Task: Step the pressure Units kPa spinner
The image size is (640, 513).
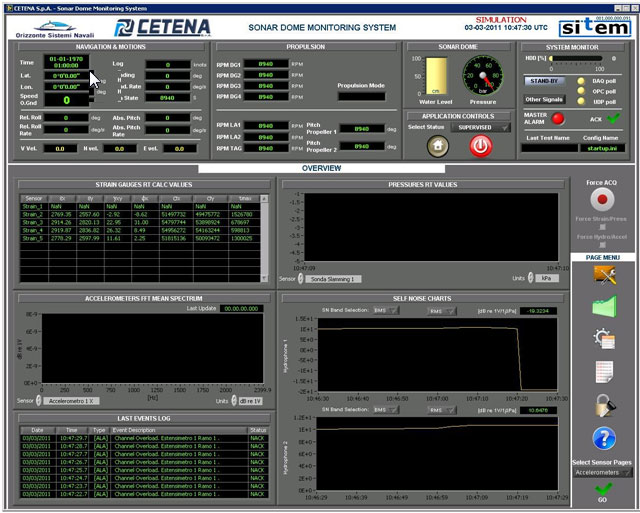Action: [530, 278]
